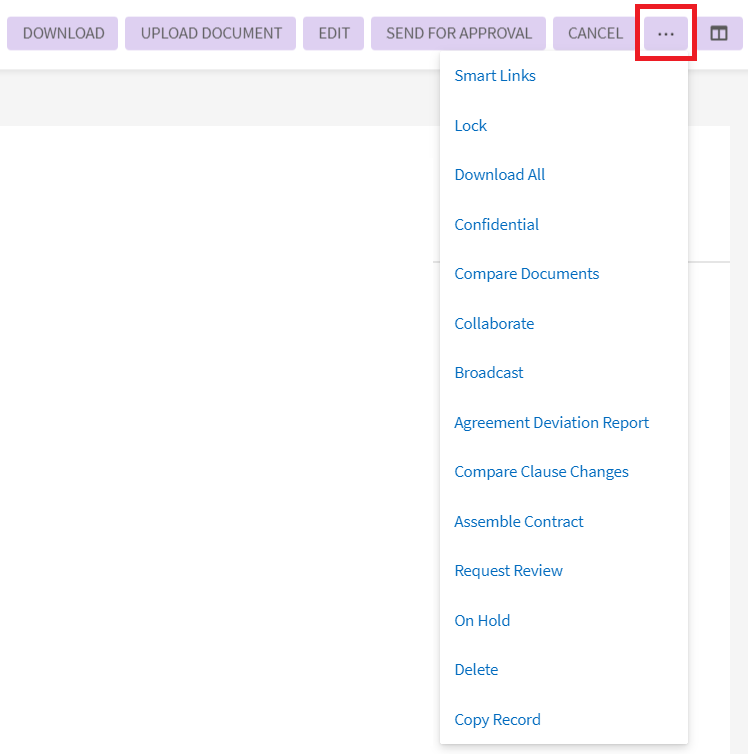This screenshot has height=754, width=748.
Task: Select Download All in the dropdown
Action: 500,175
